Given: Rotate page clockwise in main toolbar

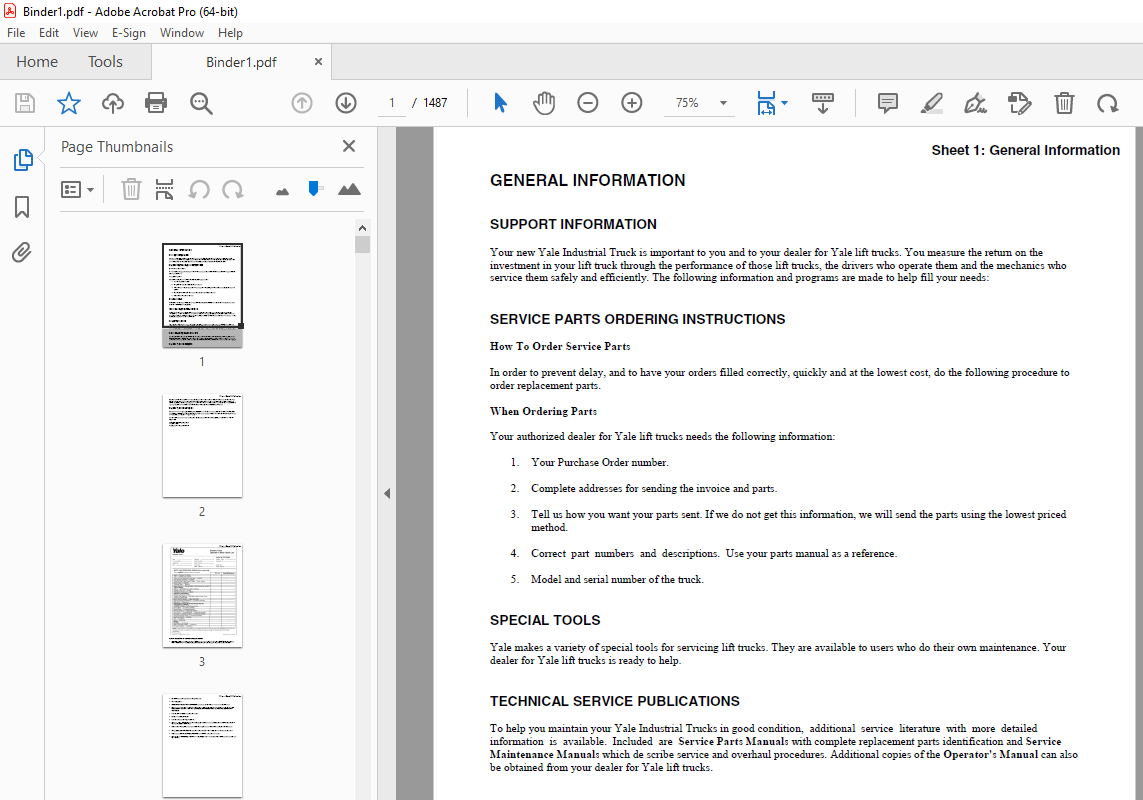Looking at the screenshot, I should pos(1107,103).
